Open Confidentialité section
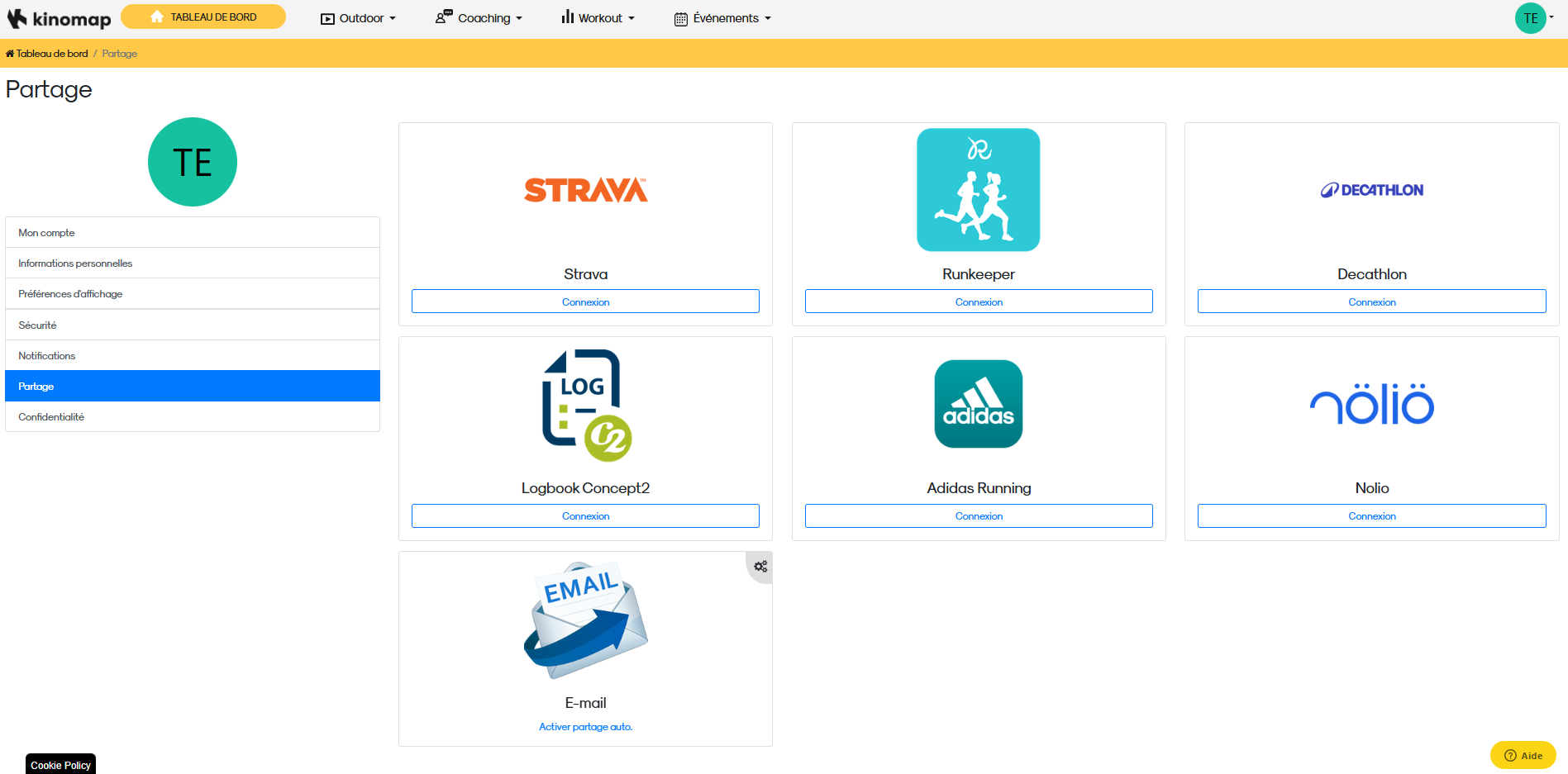This screenshot has width=1568, height=774. [193, 416]
